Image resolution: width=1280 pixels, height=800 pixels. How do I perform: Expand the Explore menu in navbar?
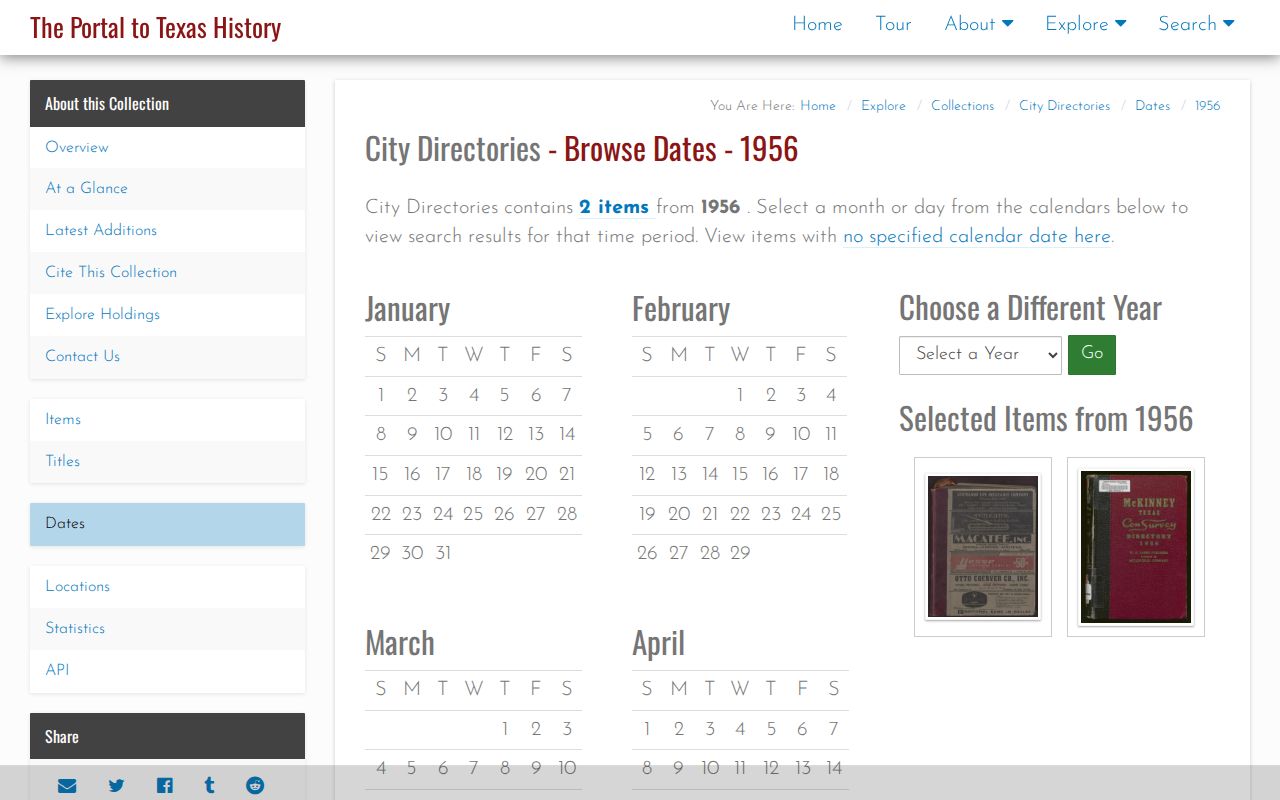click(x=1086, y=24)
